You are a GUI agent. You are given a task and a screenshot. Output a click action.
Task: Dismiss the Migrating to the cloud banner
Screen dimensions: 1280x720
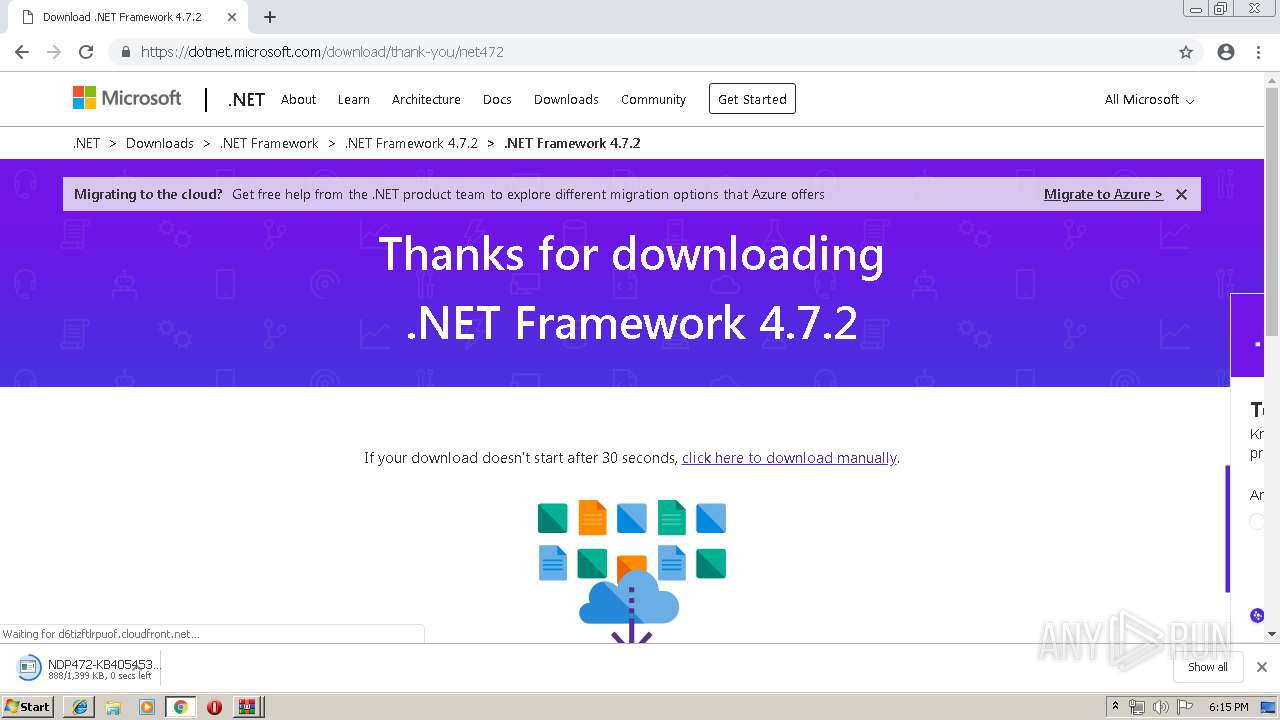point(1181,194)
